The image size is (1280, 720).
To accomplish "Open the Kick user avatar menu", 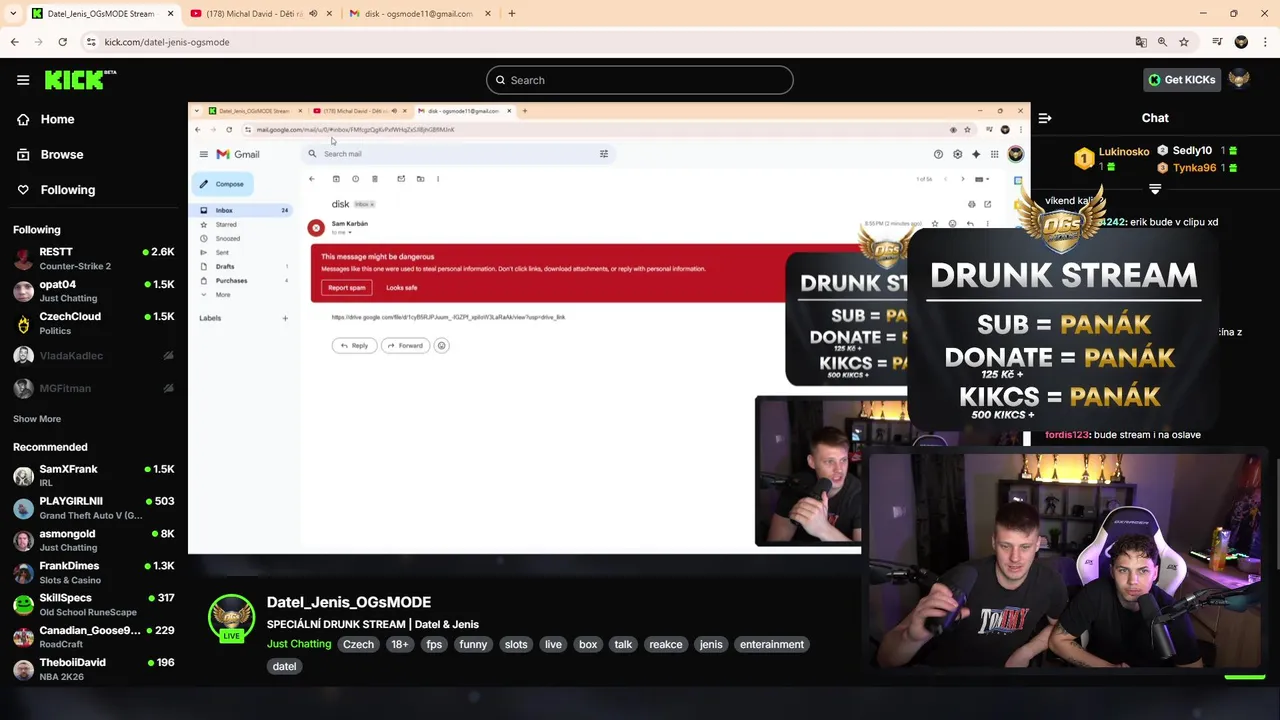I will point(1240,80).
